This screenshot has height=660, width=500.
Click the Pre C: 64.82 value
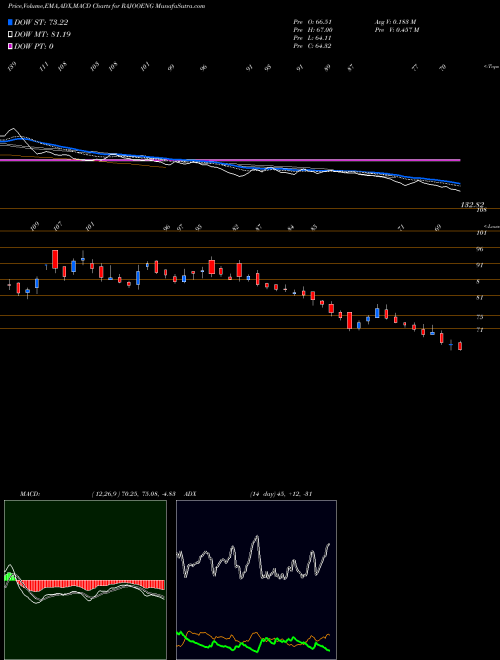coord(312,46)
